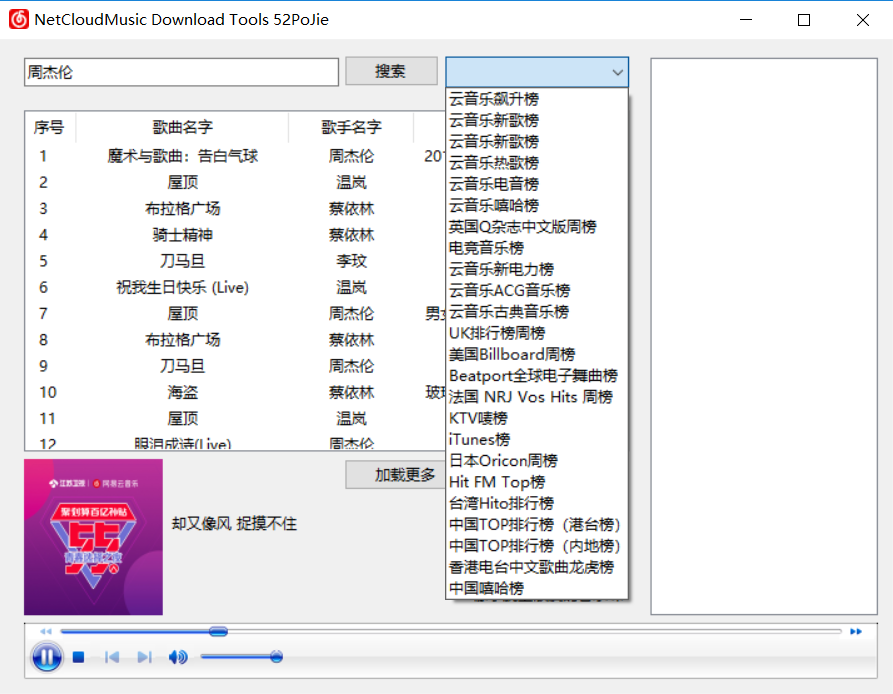The height and width of the screenshot is (694, 893).
Task: Click the 搜索 search button
Action: pyautogui.click(x=391, y=71)
